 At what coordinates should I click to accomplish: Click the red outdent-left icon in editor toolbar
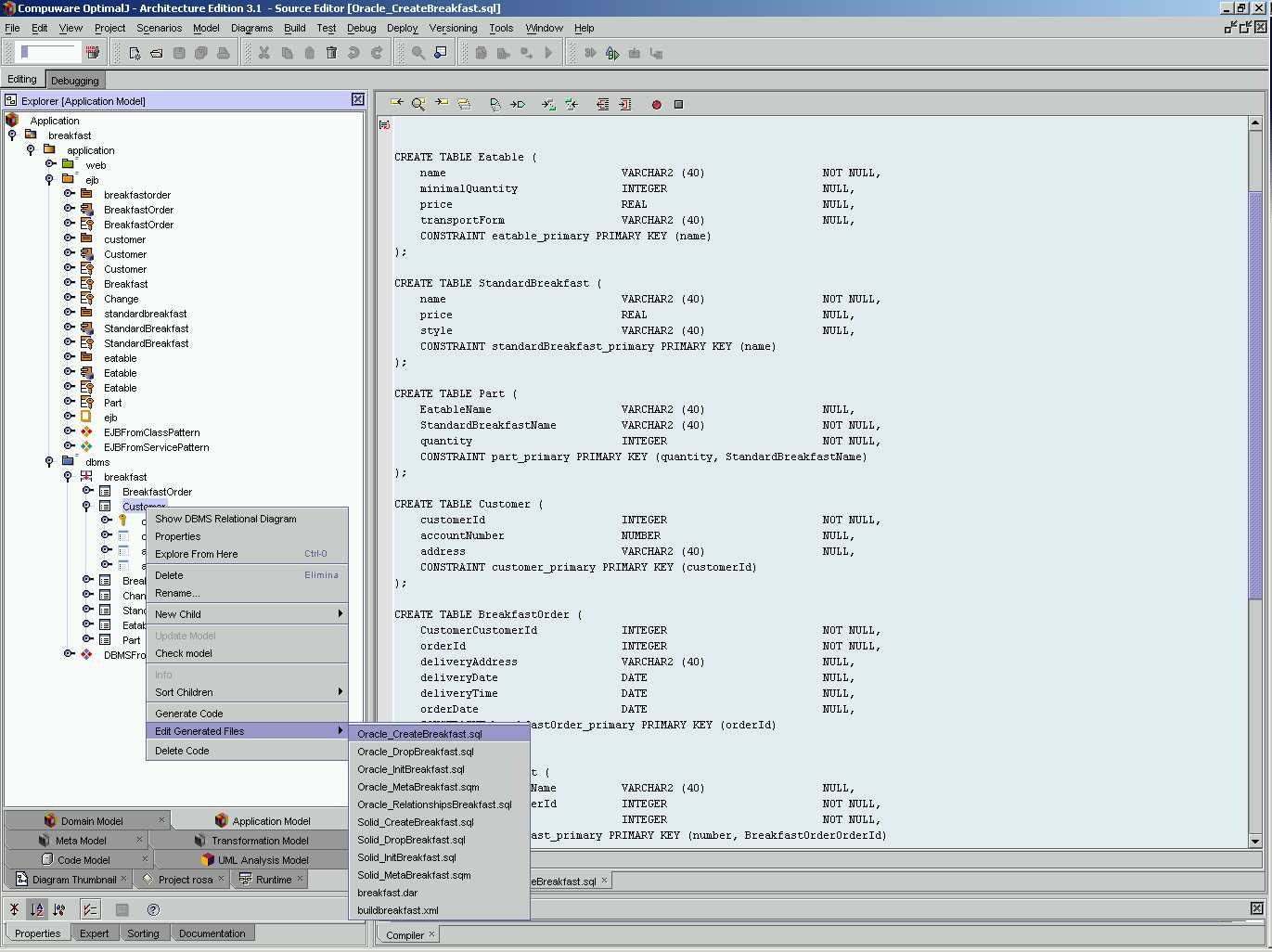[x=603, y=104]
